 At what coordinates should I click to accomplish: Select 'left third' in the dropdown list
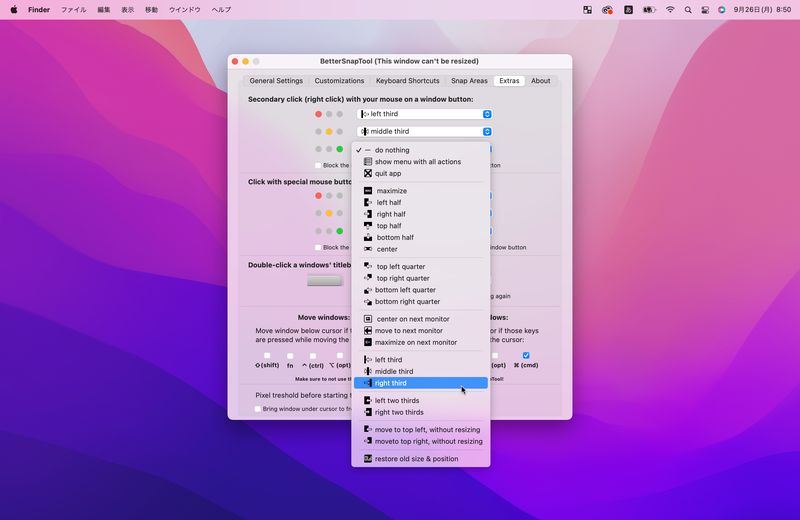pyautogui.click(x=421, y=360)
